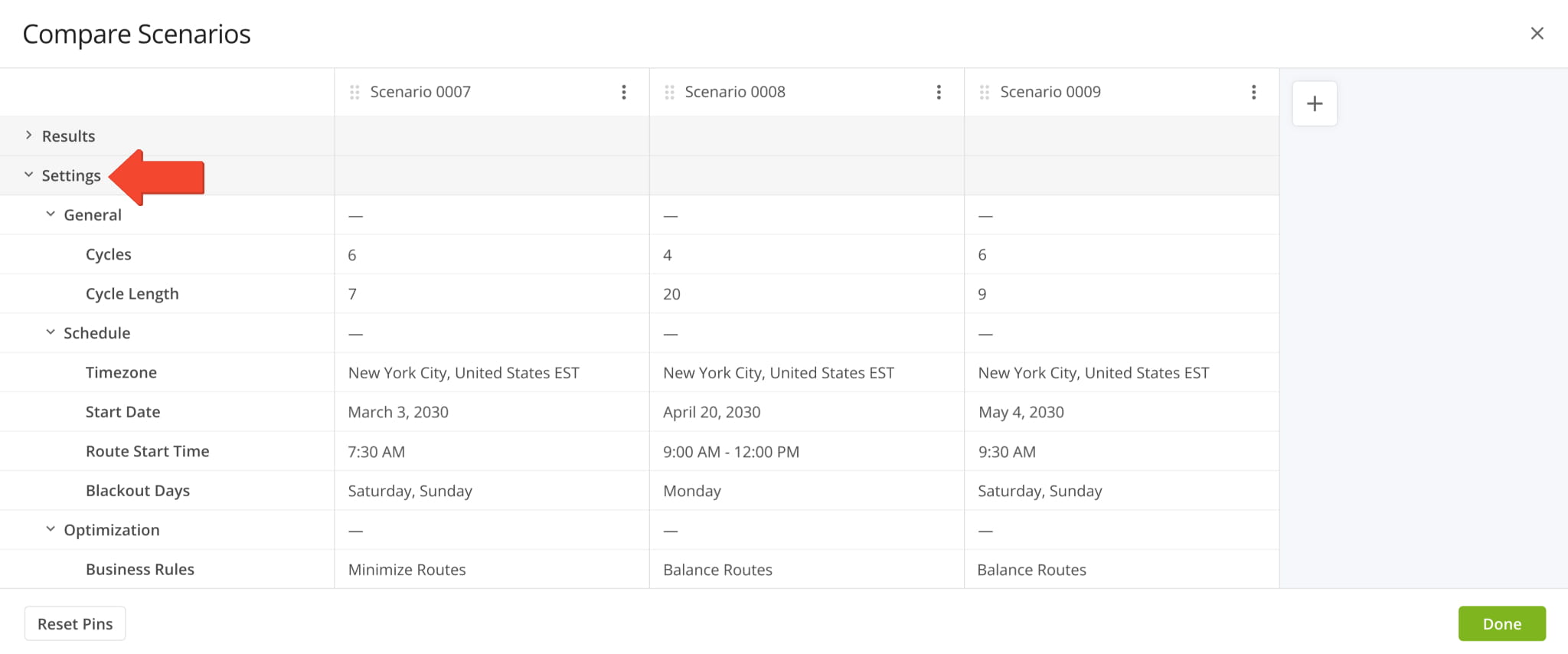Add another scenario with the plus icon
This screenshot has width=1568, height=654.
coord(1314,103)
